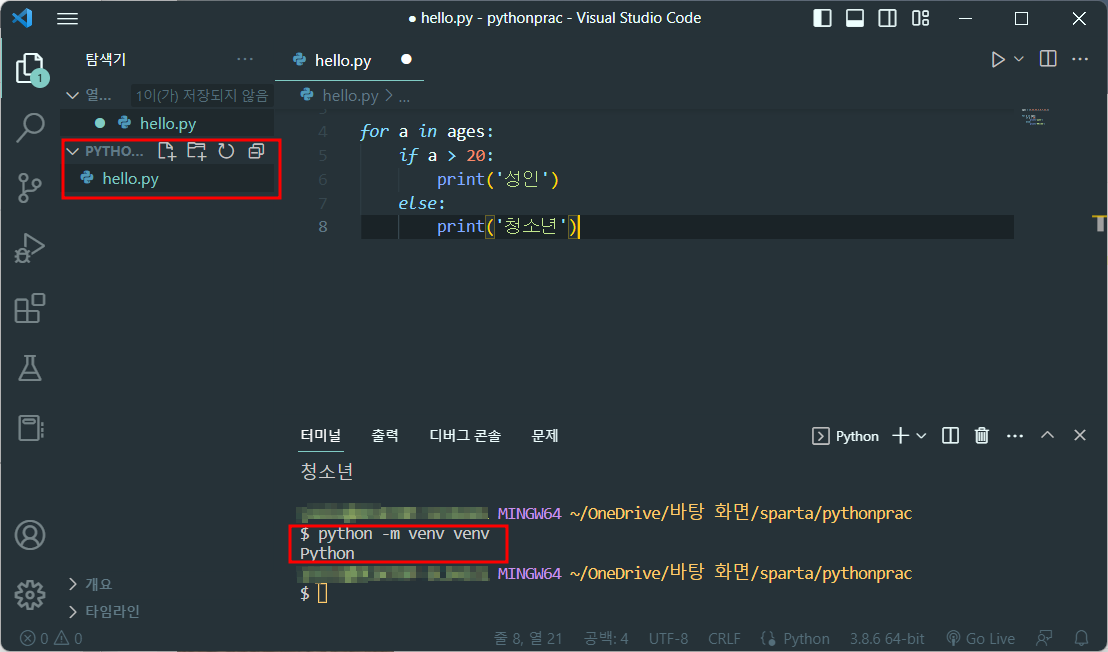The height and width of the screenshot is (652, 1108).
Task: Select hello.py under open editors
Action: [167, 124]
